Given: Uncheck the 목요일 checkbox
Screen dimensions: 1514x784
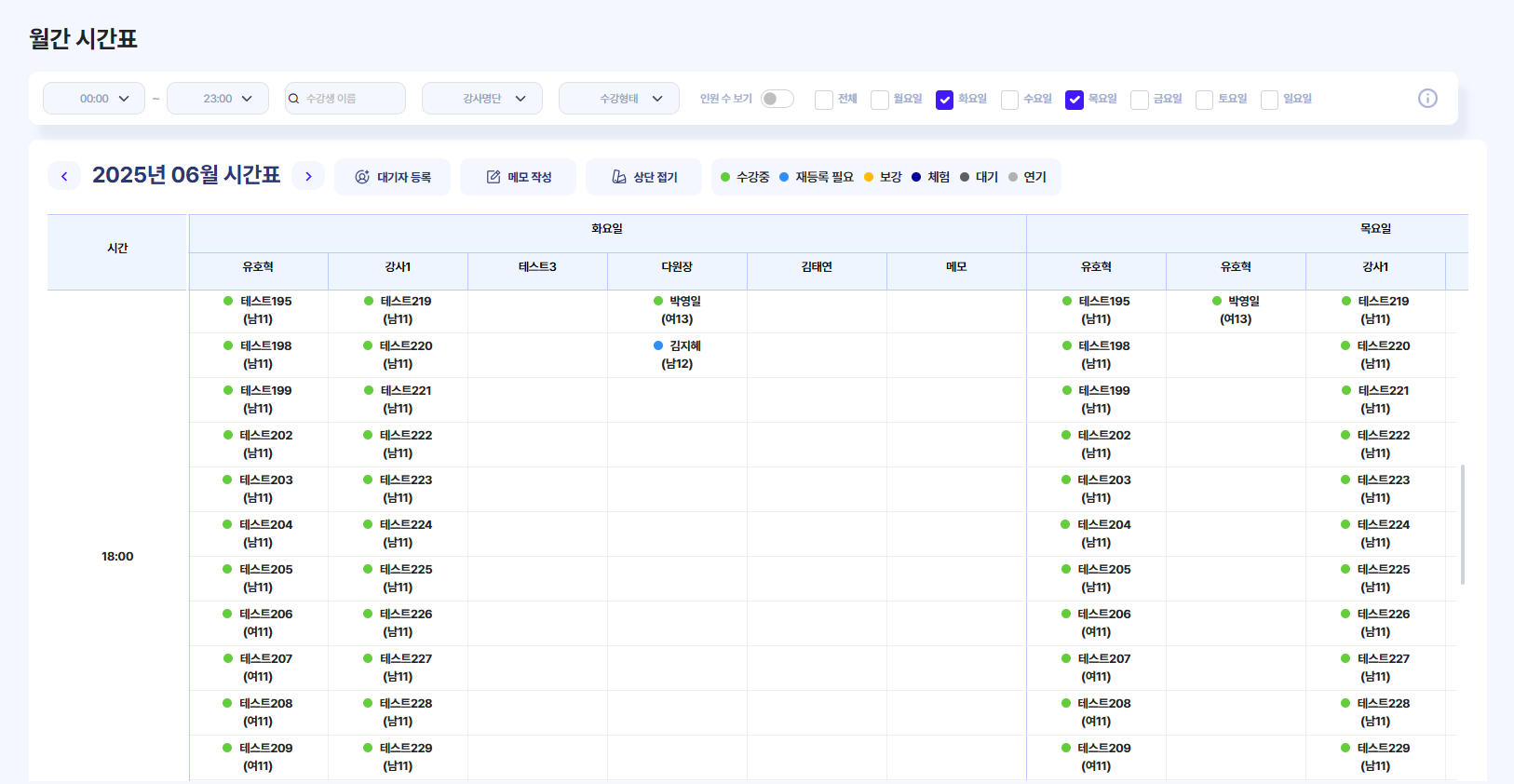Looking at the screenshot, I should click(1075, 100).
